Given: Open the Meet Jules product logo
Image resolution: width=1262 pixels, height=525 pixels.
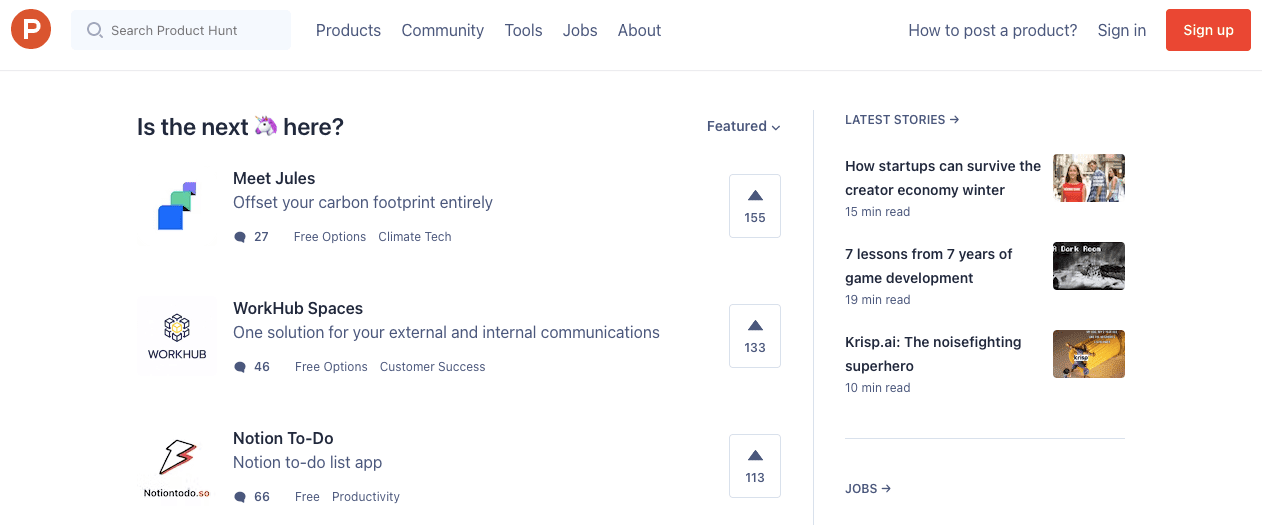Looking at the screenshot, I should tap(177, 205).
